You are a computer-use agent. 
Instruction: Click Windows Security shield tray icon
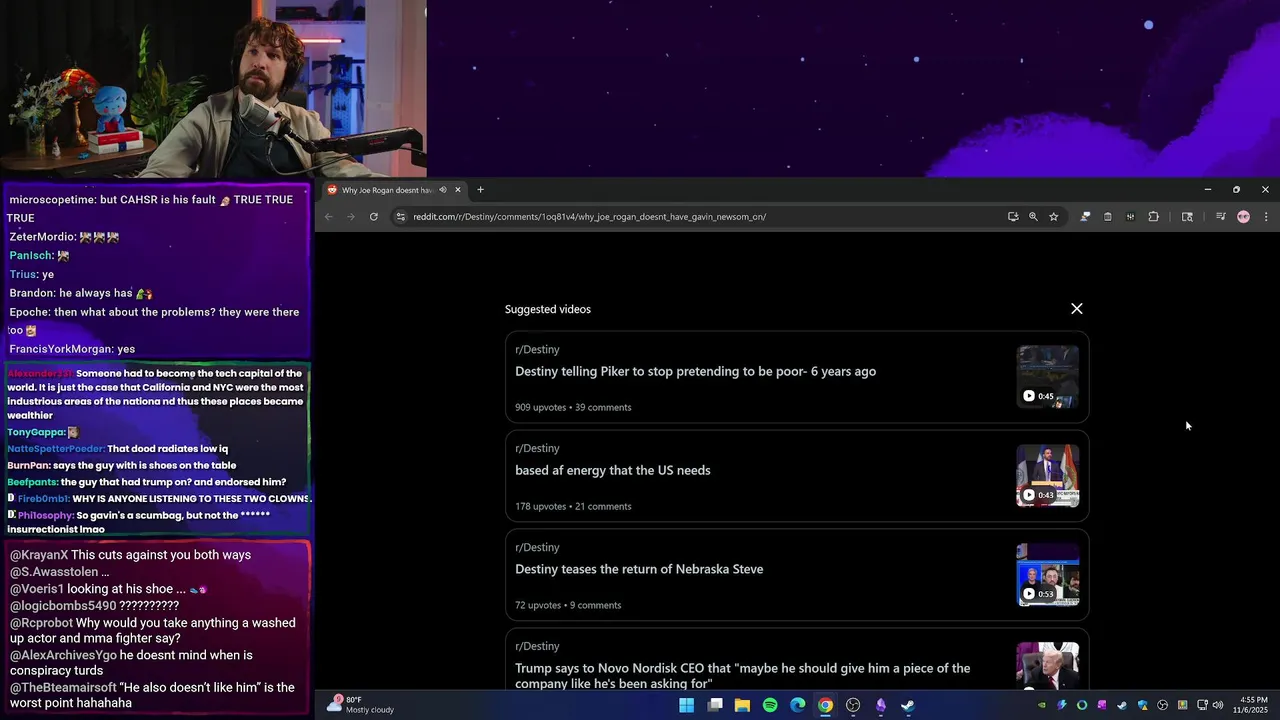point(1142,705)
